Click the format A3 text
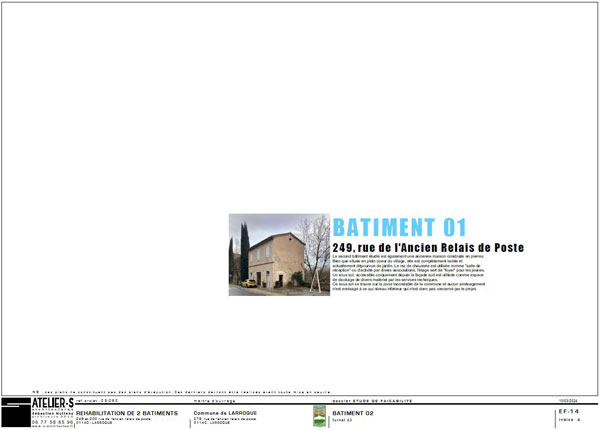 344,420
